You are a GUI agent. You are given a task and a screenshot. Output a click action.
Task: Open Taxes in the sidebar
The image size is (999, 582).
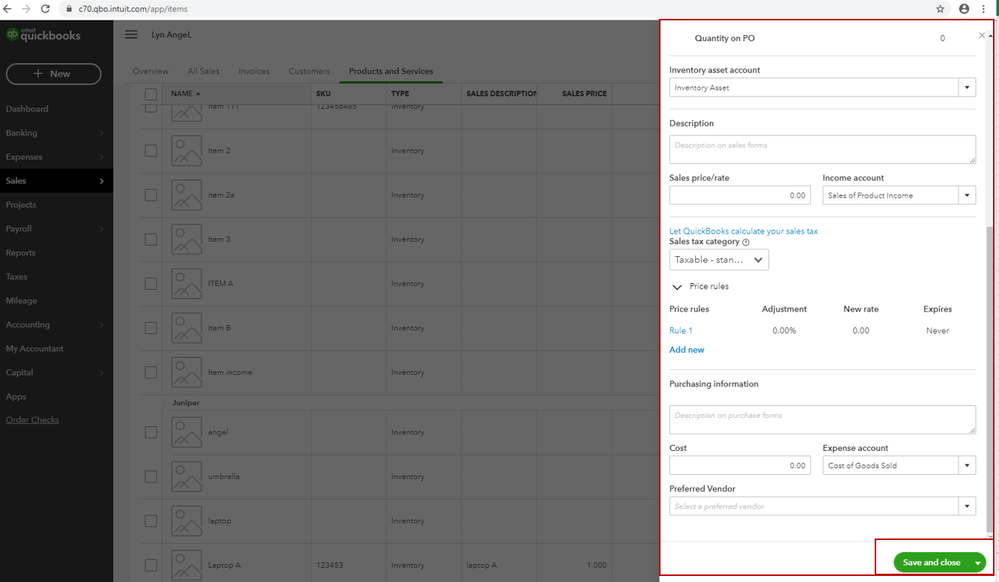[x=17, y=277]
